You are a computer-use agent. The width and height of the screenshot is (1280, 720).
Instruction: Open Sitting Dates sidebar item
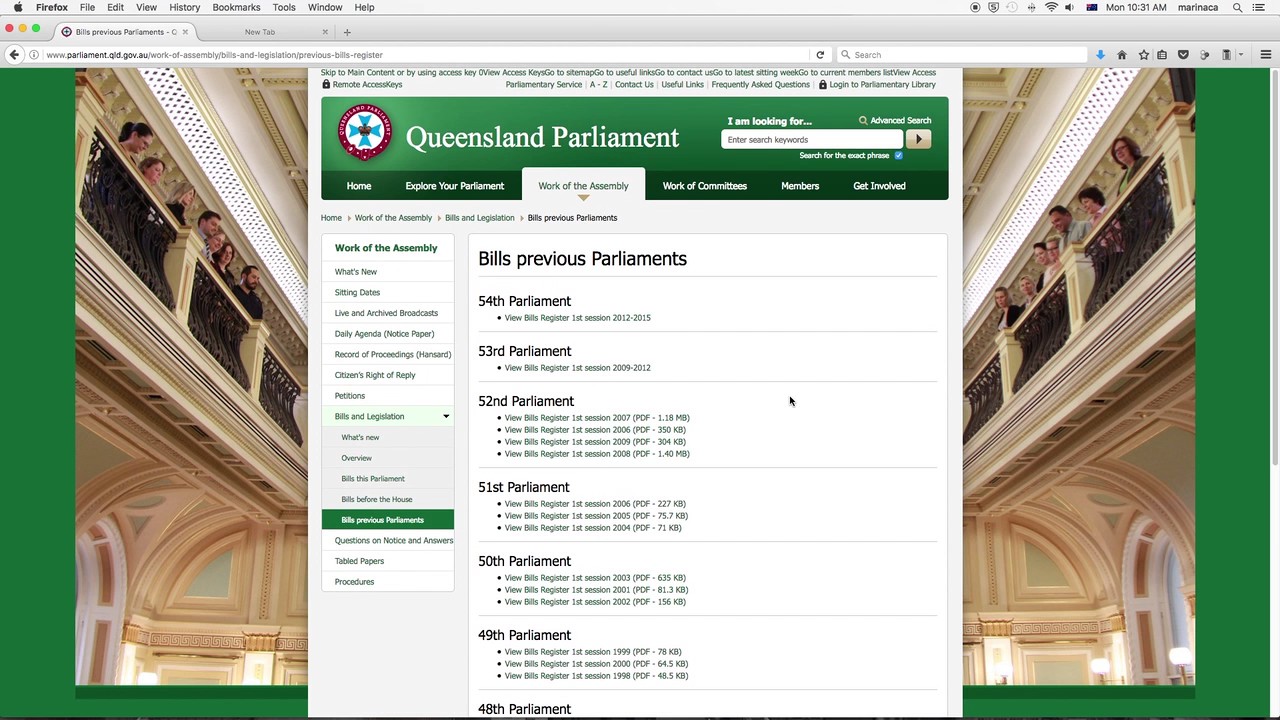[357, 293]
